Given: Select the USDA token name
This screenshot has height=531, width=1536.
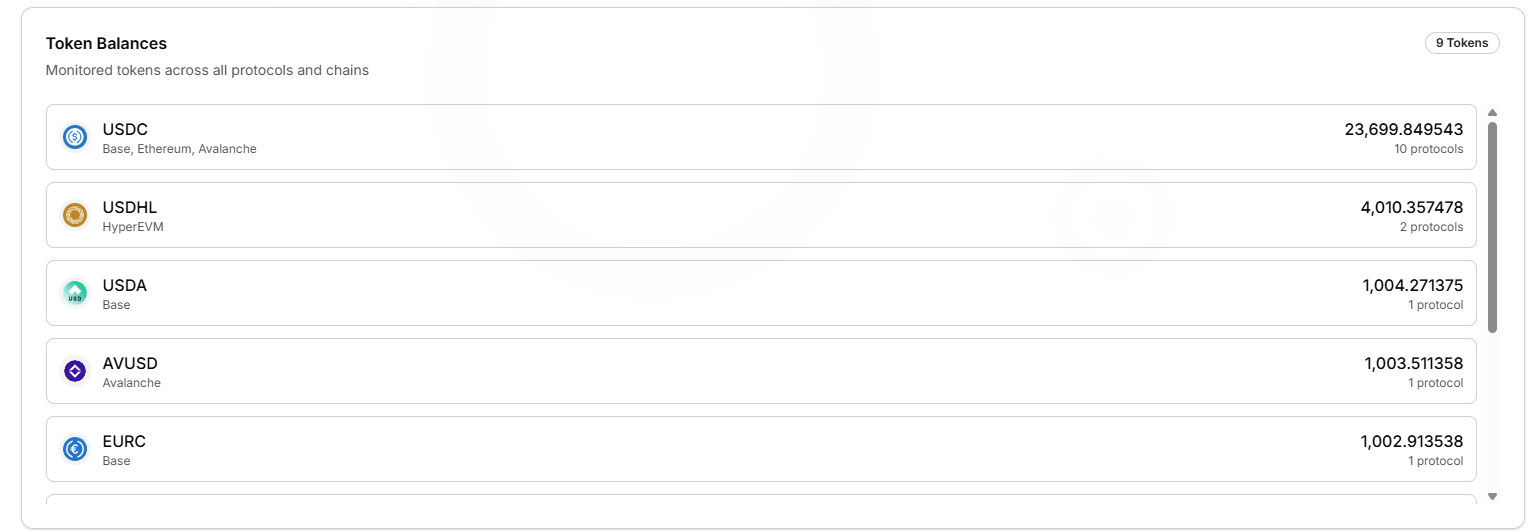Looking at the screenshot, I should click(125, 286).
